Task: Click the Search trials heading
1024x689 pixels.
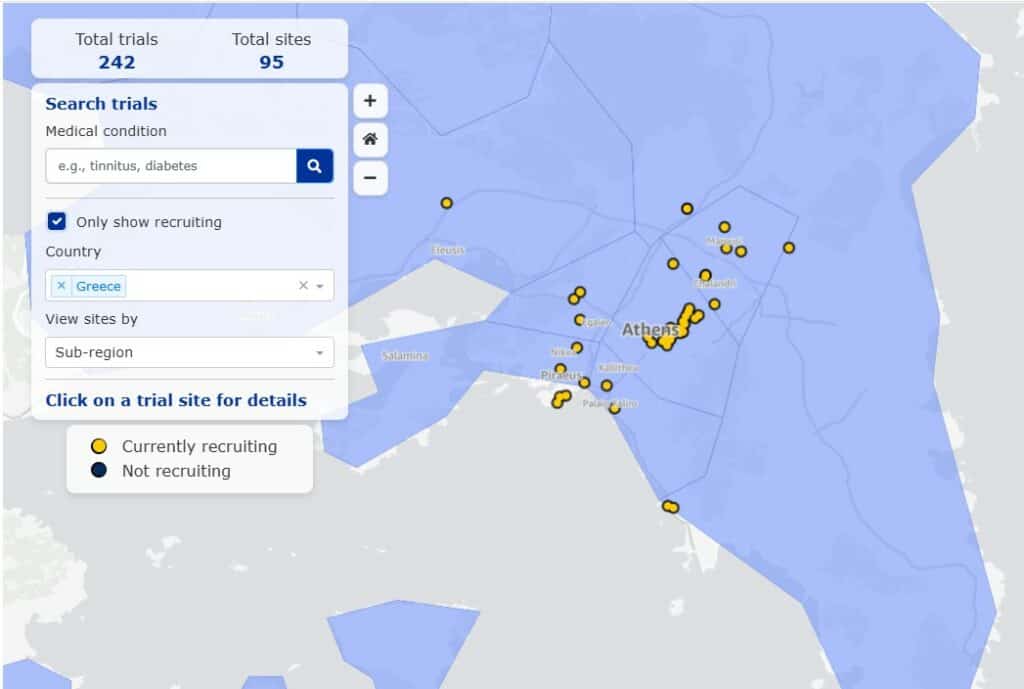Action: (x=101, y=104)
